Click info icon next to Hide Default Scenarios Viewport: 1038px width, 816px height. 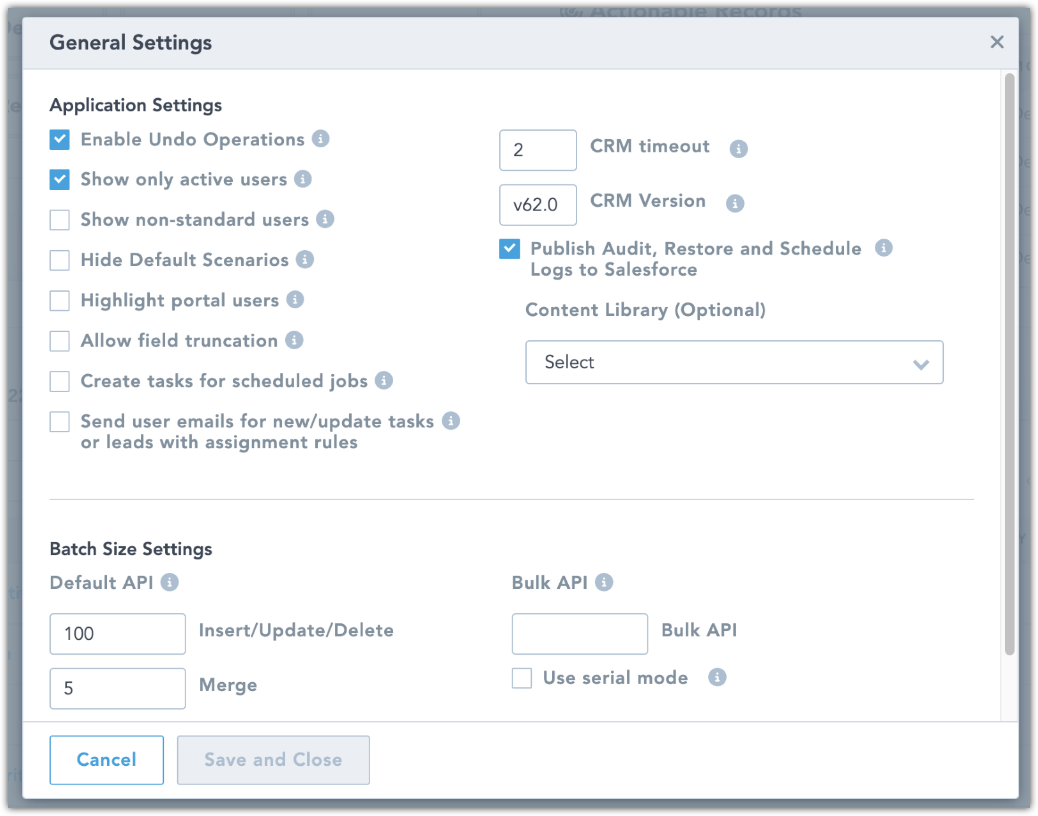tap(305, 259)
